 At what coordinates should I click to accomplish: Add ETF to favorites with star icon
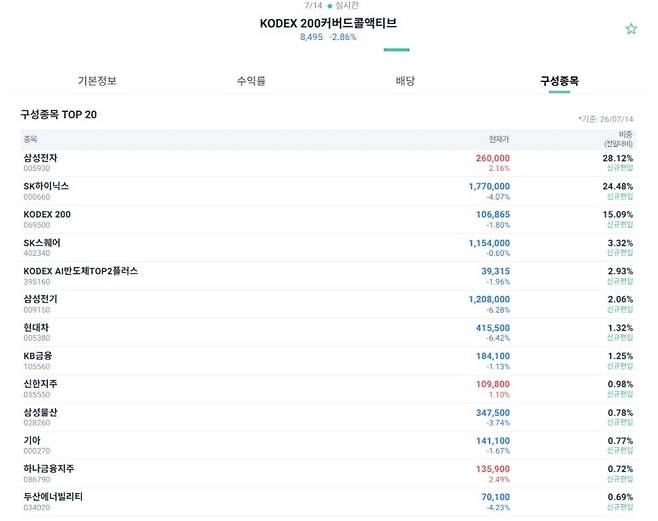coord(631,29)
